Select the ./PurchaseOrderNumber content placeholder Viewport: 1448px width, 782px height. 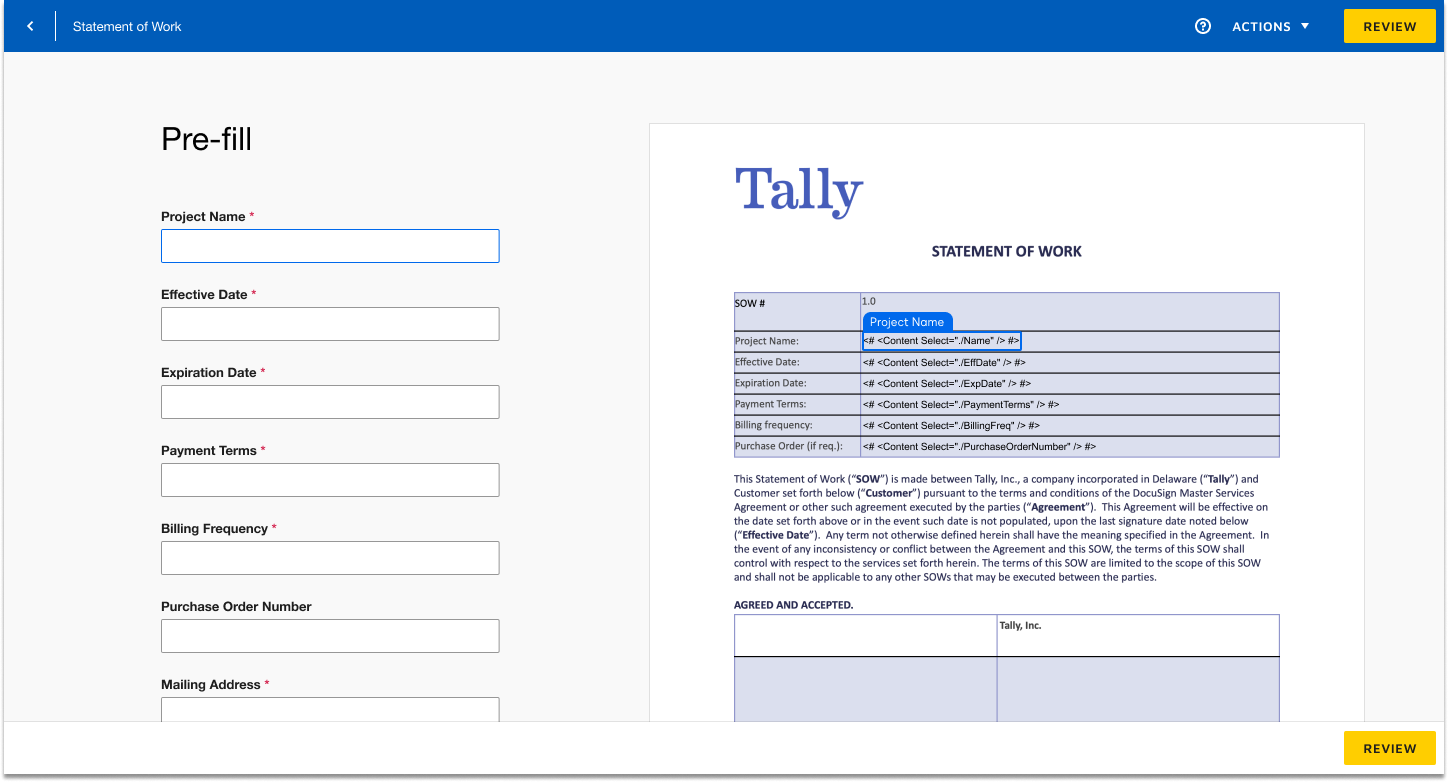(x=979, y=446)
